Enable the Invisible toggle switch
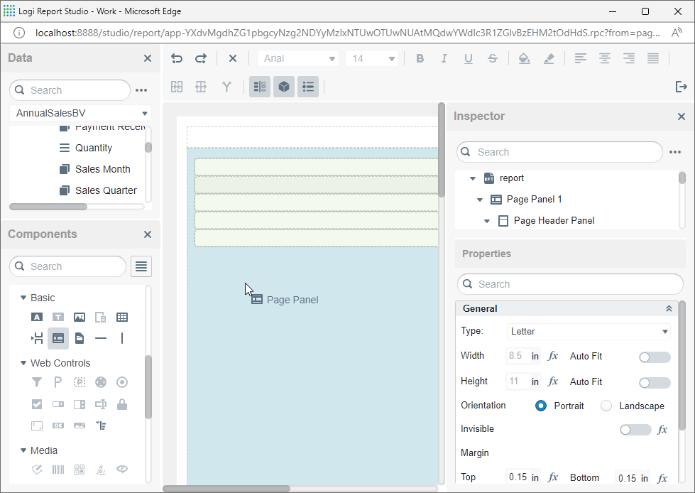Image resolution: width=695 pixels, height=493 pixels. point(634,429)
